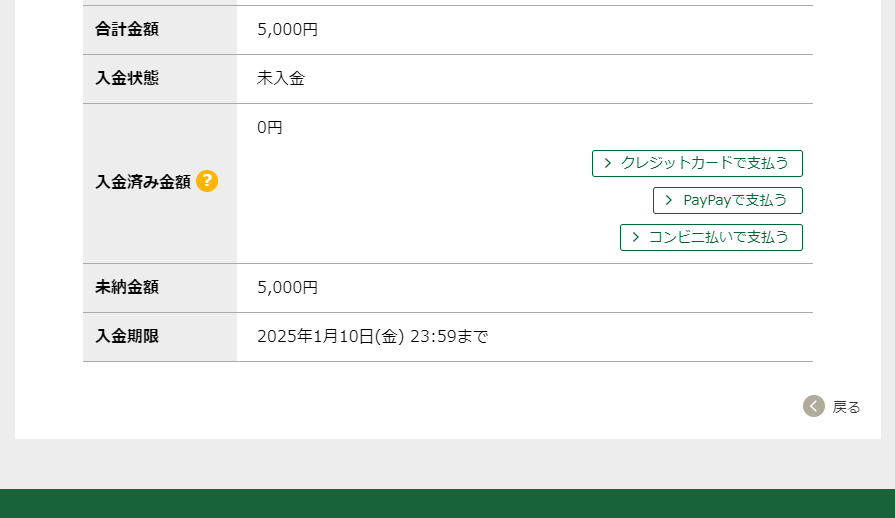This screenshot has width=895, height=518.
Task: Select the コンビニ払いで支払う payment button
Action: point(711,237)
